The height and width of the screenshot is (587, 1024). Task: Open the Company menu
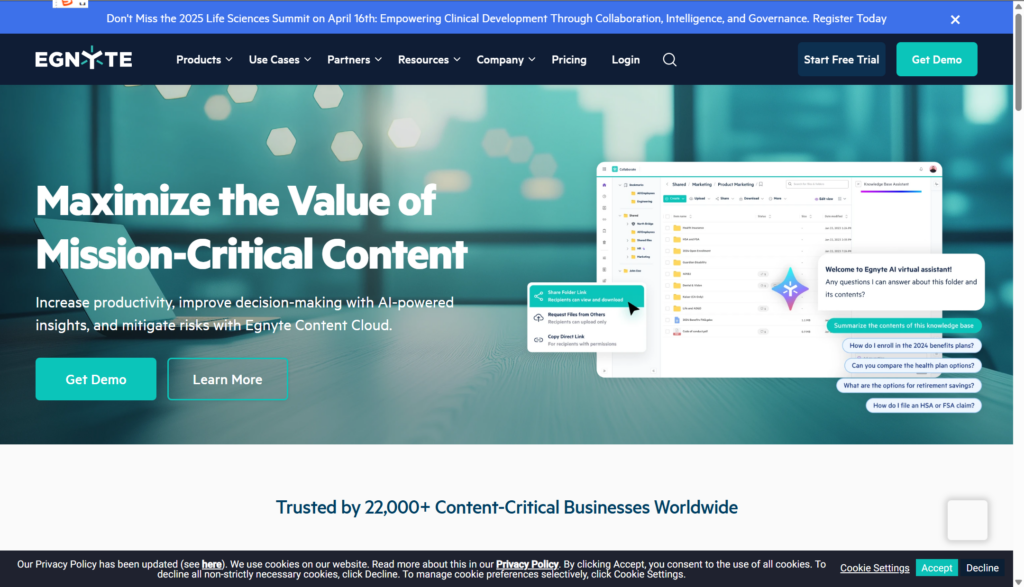point(505,60)
